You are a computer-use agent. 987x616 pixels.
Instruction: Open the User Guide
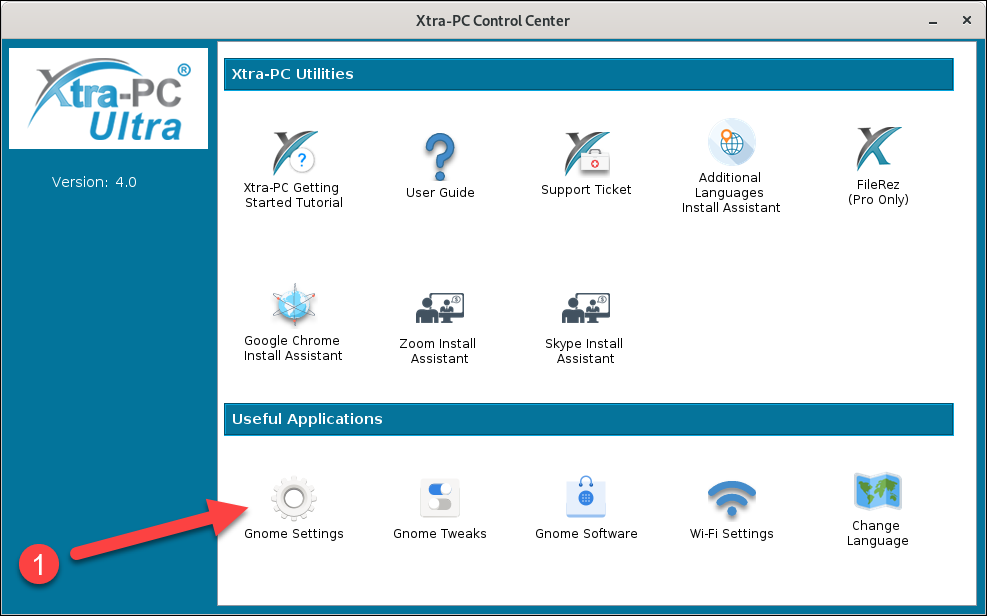[x=439, y=155]
